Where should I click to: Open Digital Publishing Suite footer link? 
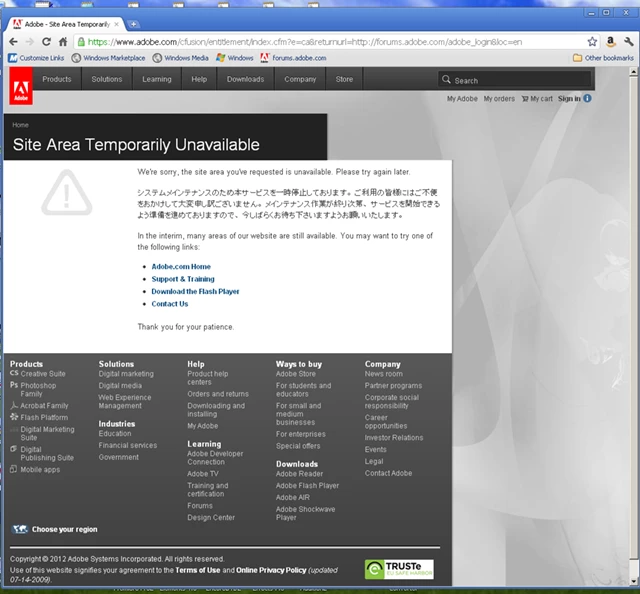(x=47, y=454)
